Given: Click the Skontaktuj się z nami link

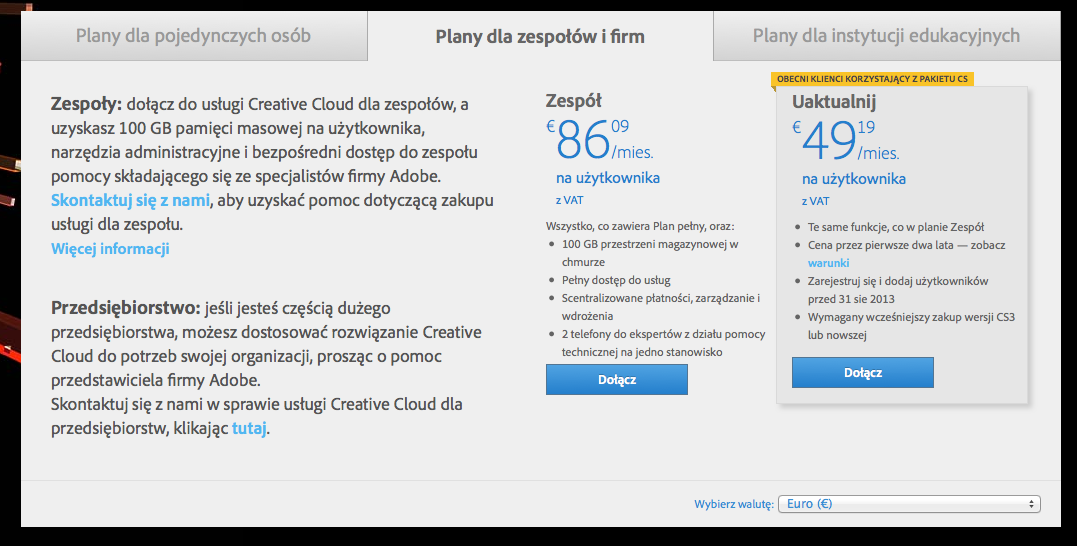Looking at the screenshot, I should click(x=131, y=201).
